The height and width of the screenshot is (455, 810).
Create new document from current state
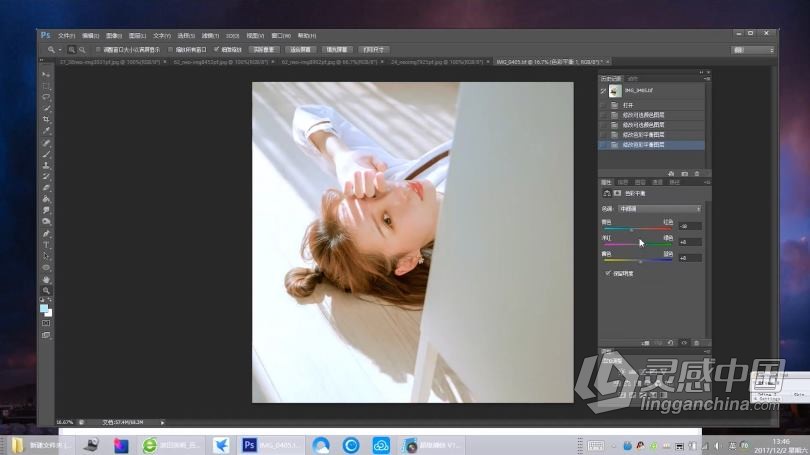click(671, 174)
